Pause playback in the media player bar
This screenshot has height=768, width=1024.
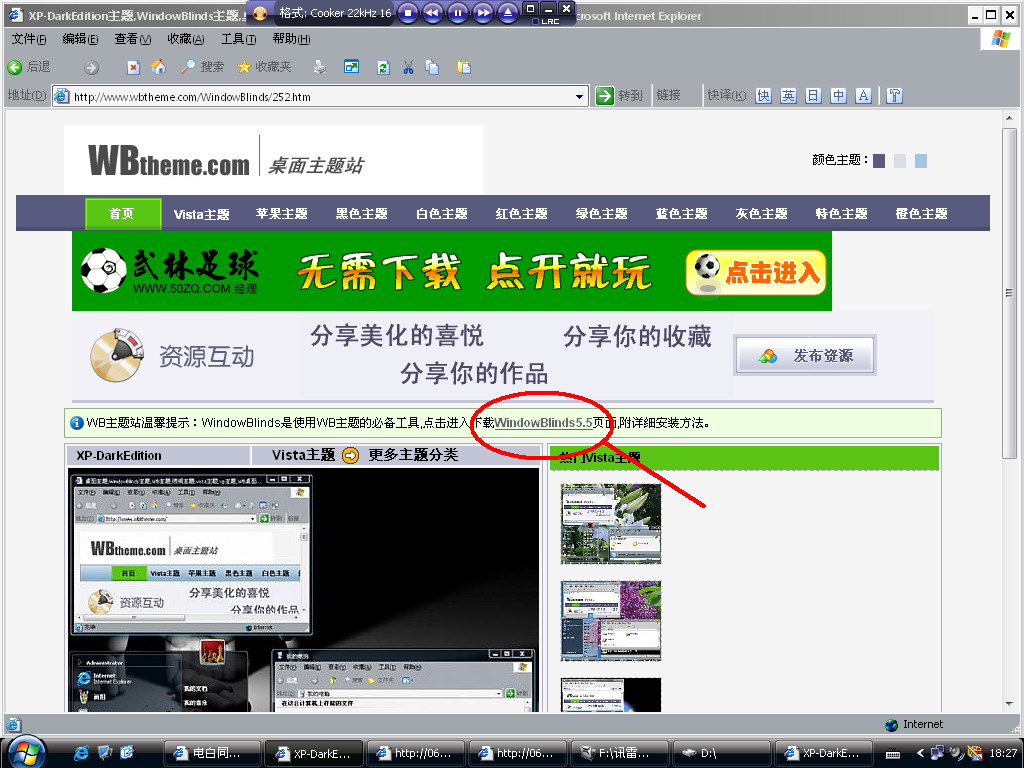tap(457, 13)
